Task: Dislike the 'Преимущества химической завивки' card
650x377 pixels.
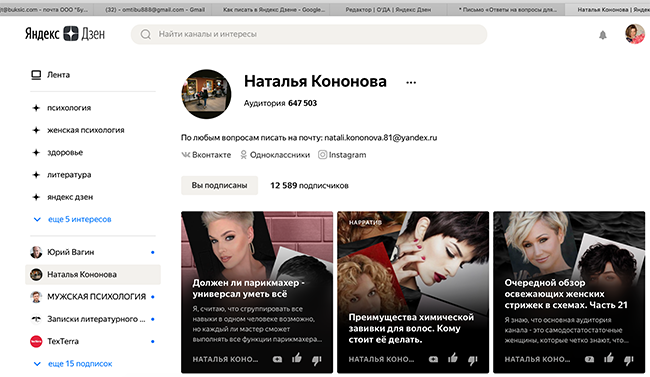Action: coord(473,360)
